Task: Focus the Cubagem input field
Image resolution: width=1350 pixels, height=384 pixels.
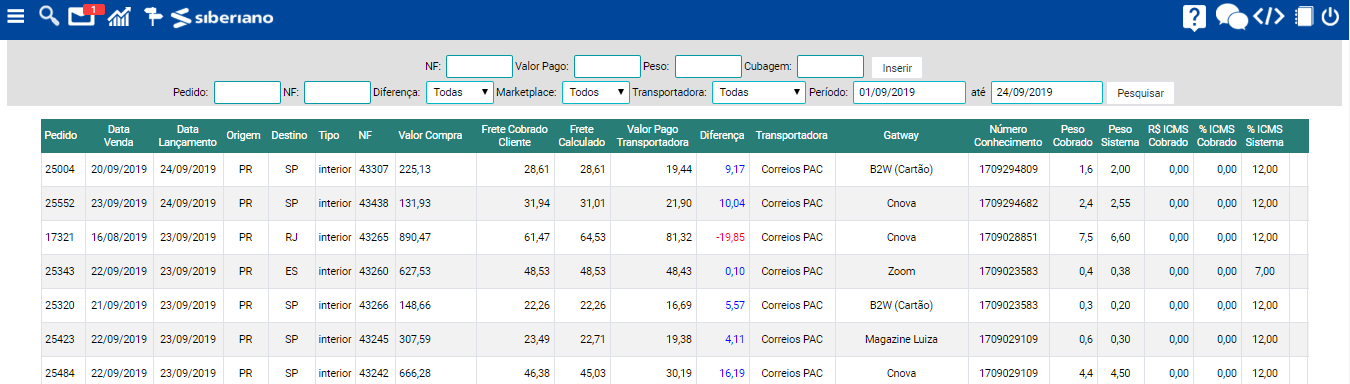Action: click(830, 66)
